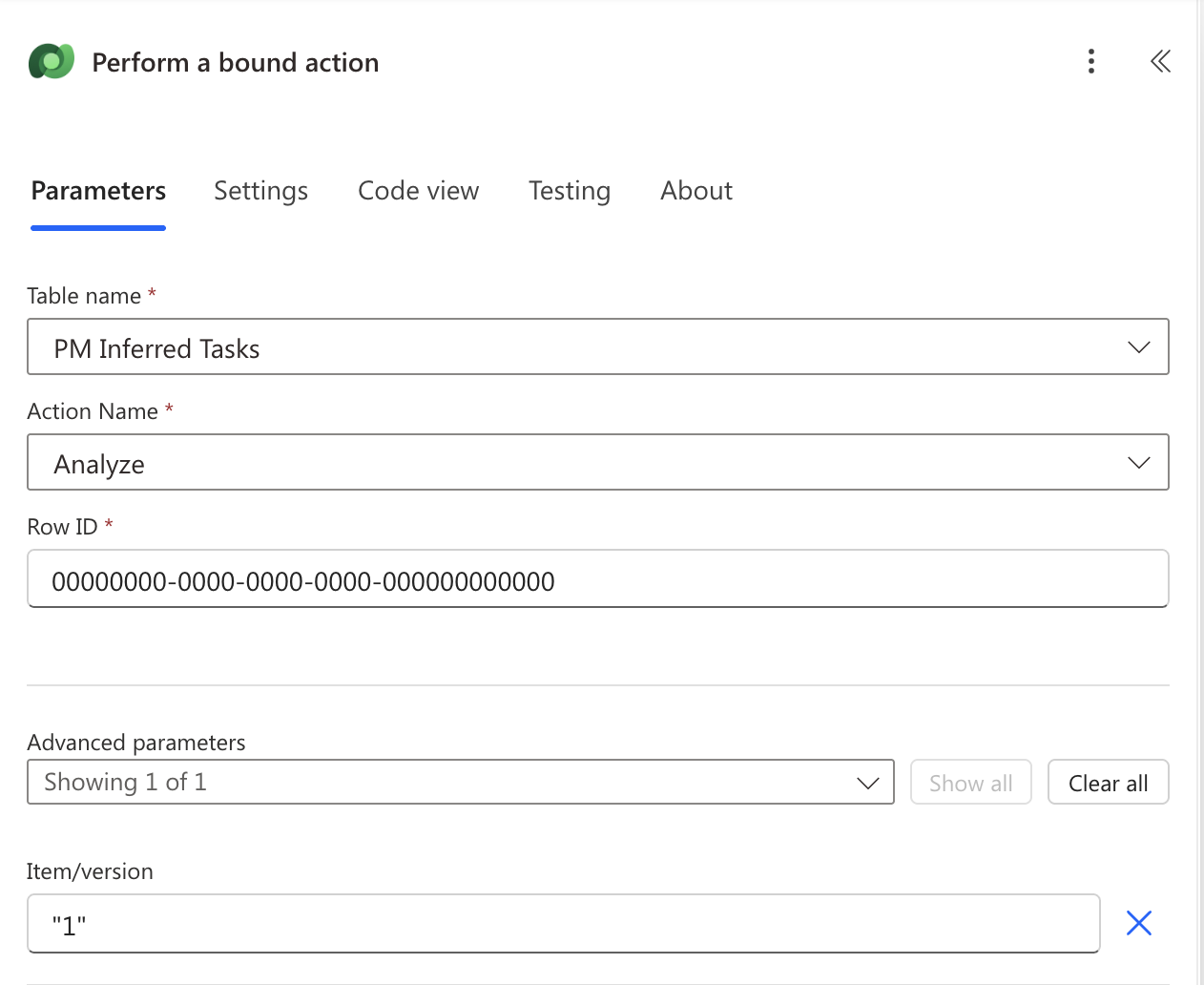Open the Table name dropdown chevron
The height and width of the screenshot is (985, 1204).
tap(1138, 347)
